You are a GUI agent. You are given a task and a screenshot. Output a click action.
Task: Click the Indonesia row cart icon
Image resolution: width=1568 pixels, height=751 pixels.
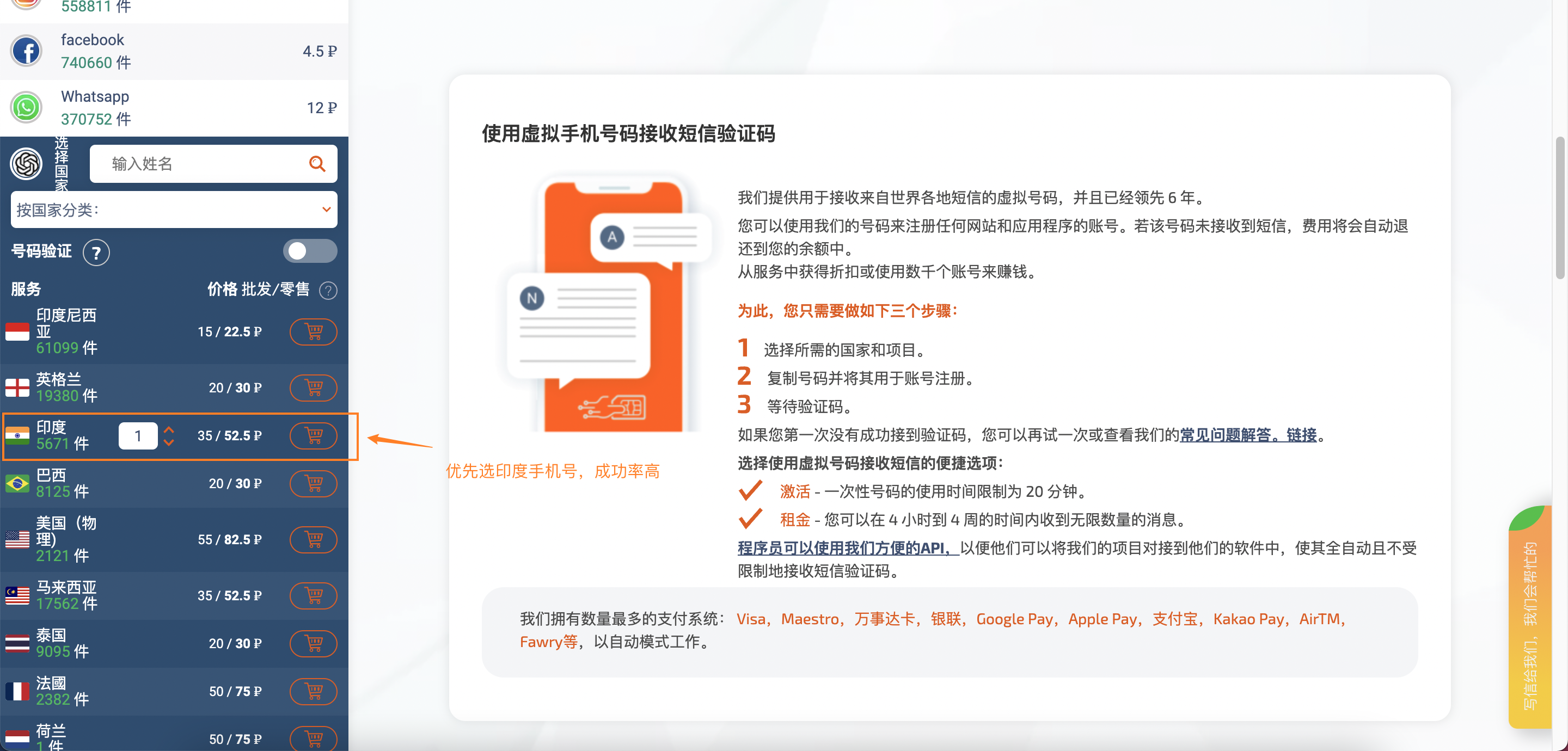(x=314, y=331)
